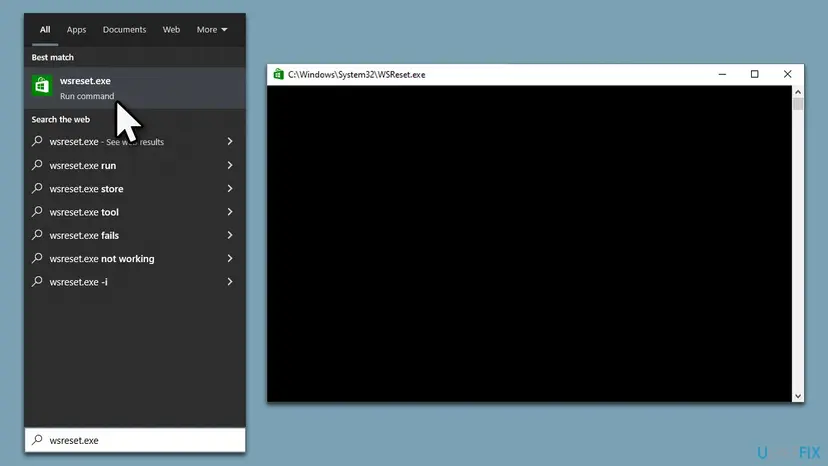Click 'wsreset.exe - See web results' entry
The image size is (828, 466).
click(135, 141)
